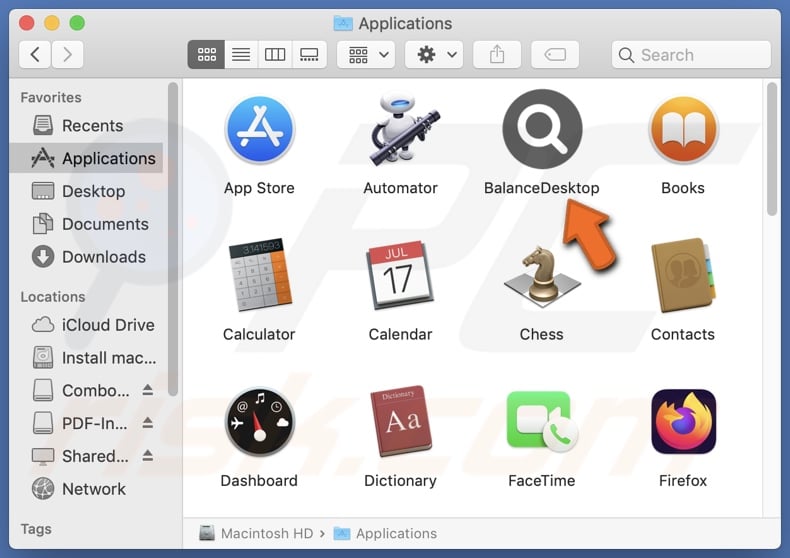Click Applications in the path bar

pos(385,533)
